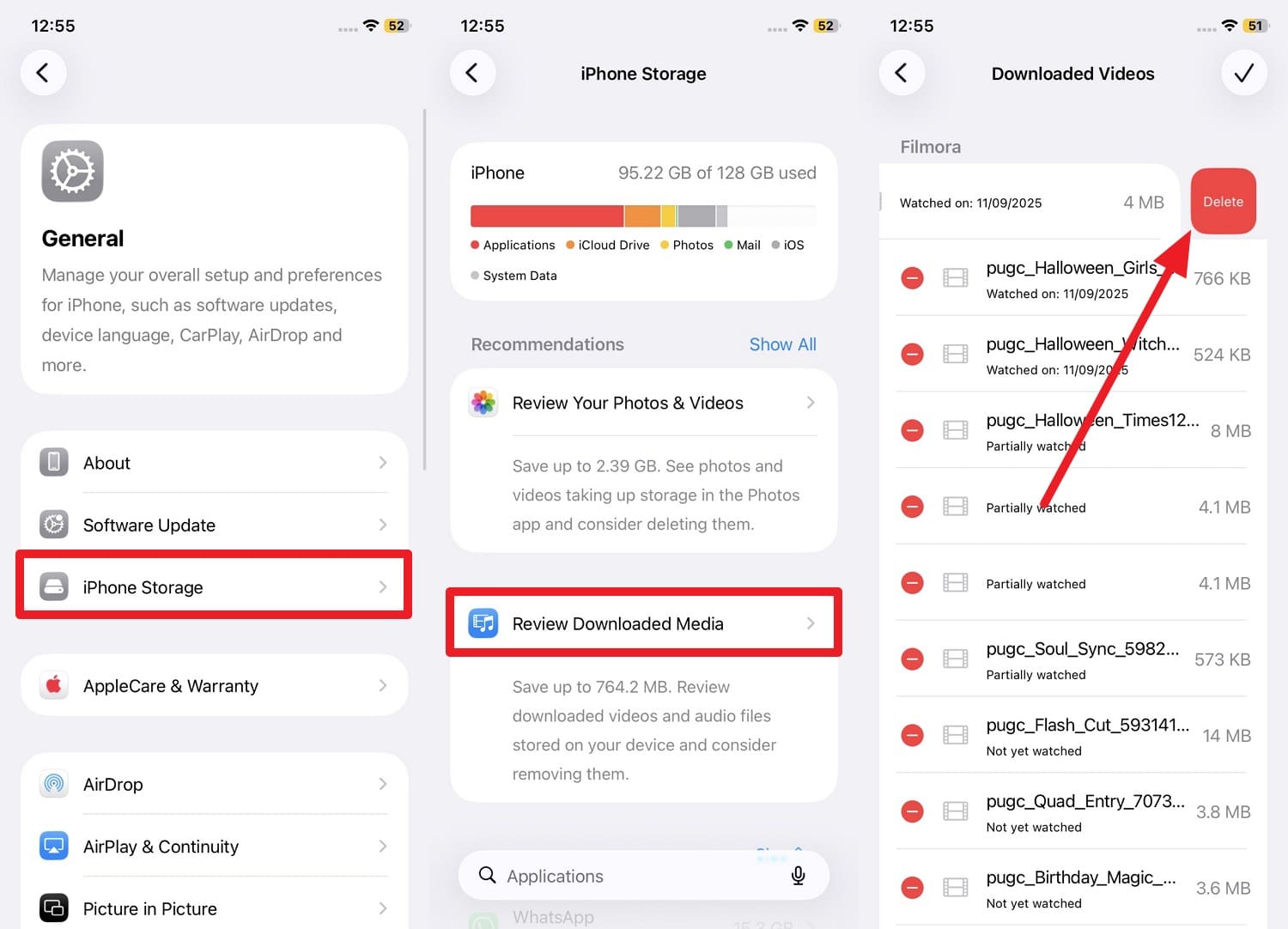The width and height of the screenshot is (1288, 929).
Task: Open the AirDrop settings row
Action: point(215,784)
